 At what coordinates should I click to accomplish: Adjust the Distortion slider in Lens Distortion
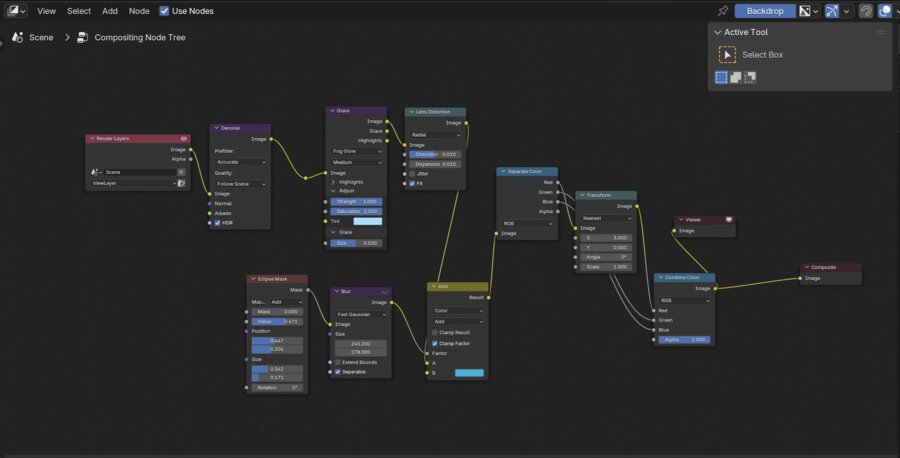(x=435, y=154)
